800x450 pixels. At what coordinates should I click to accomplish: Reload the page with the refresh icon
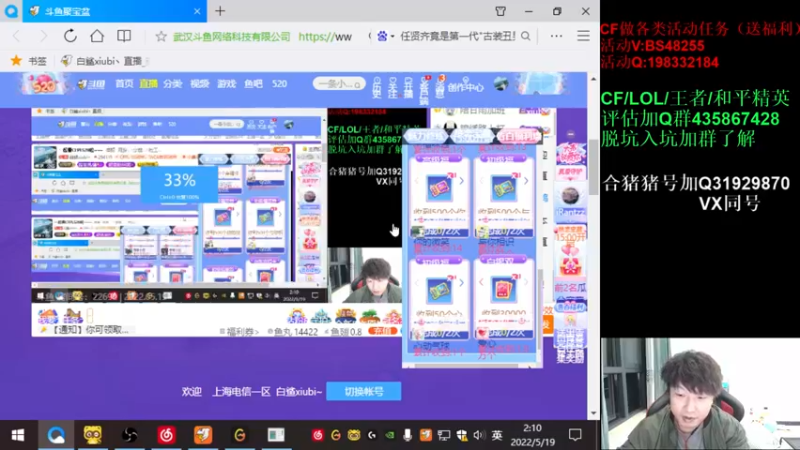70,36
